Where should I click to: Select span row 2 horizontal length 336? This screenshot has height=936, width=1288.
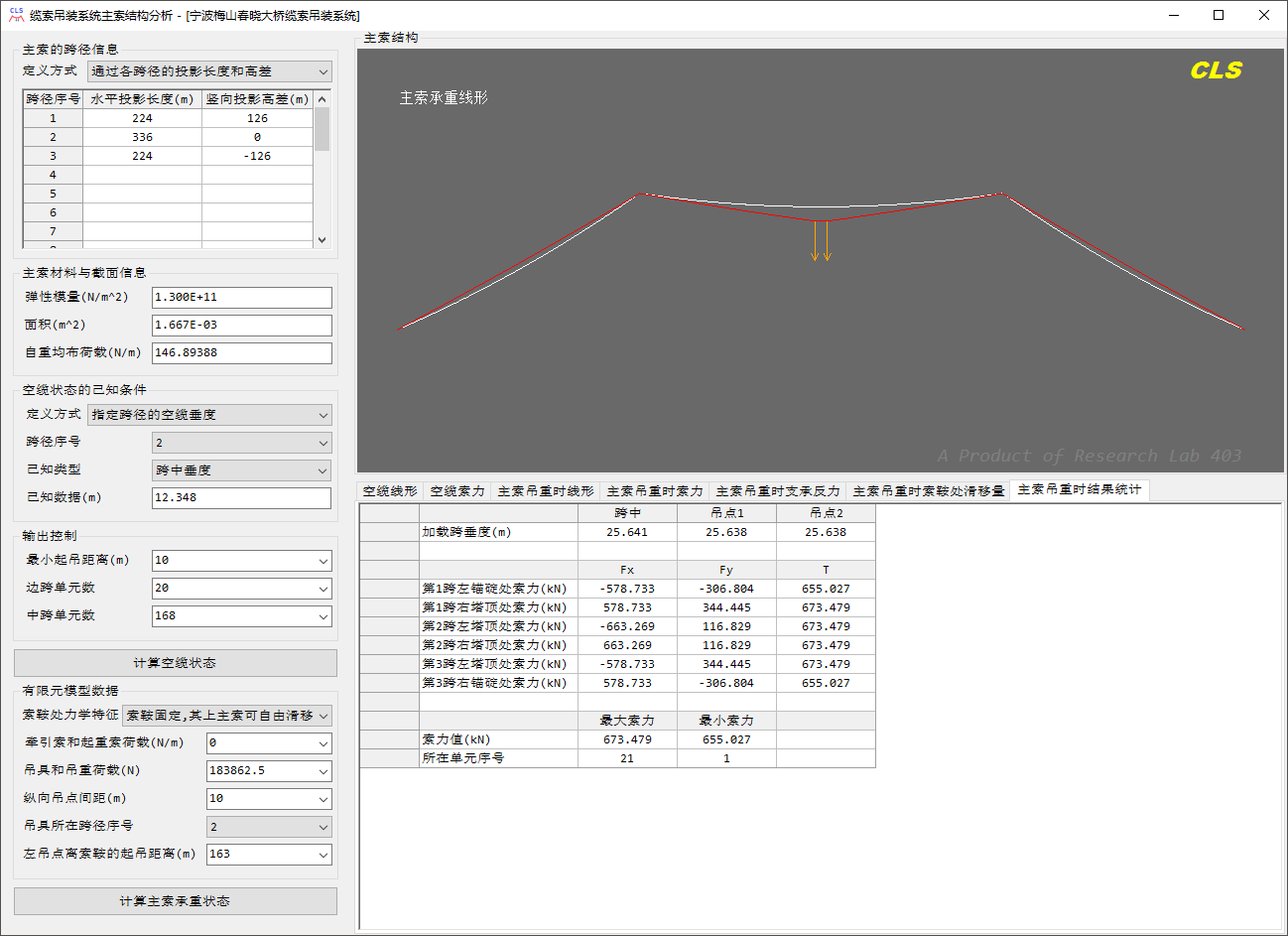143,137
